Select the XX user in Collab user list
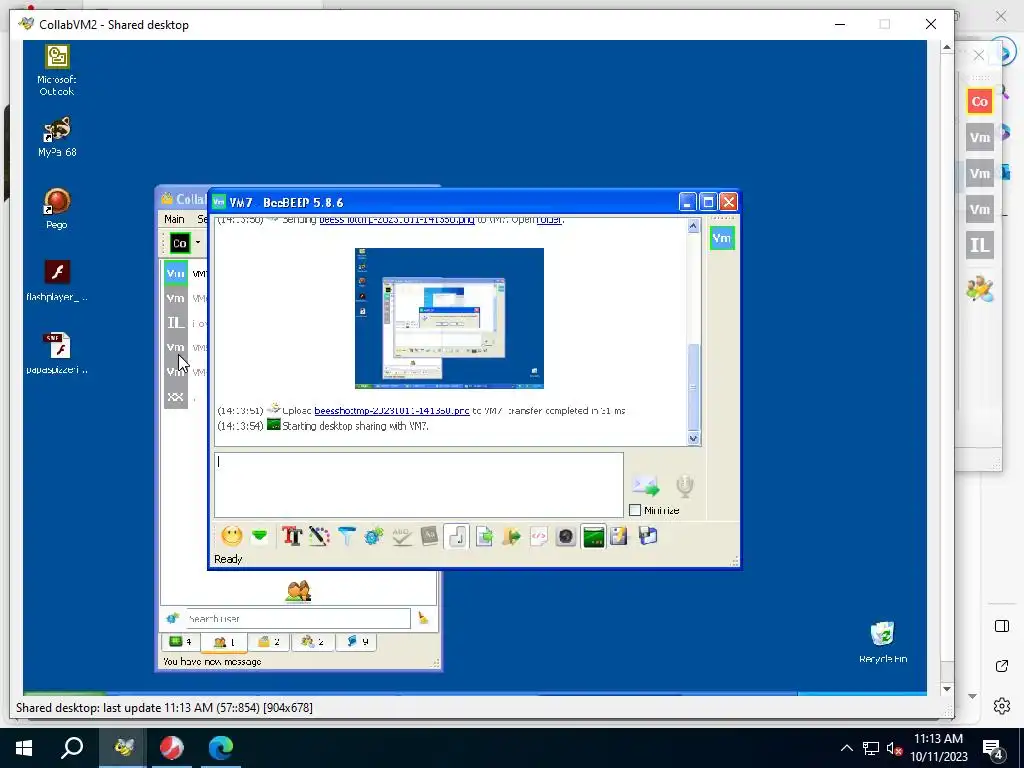Viewport: 1024px width, 768px height. [x=176, y=397]
